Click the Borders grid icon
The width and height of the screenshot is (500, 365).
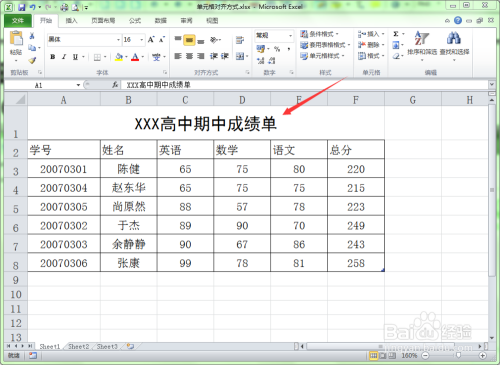point(97,57)
